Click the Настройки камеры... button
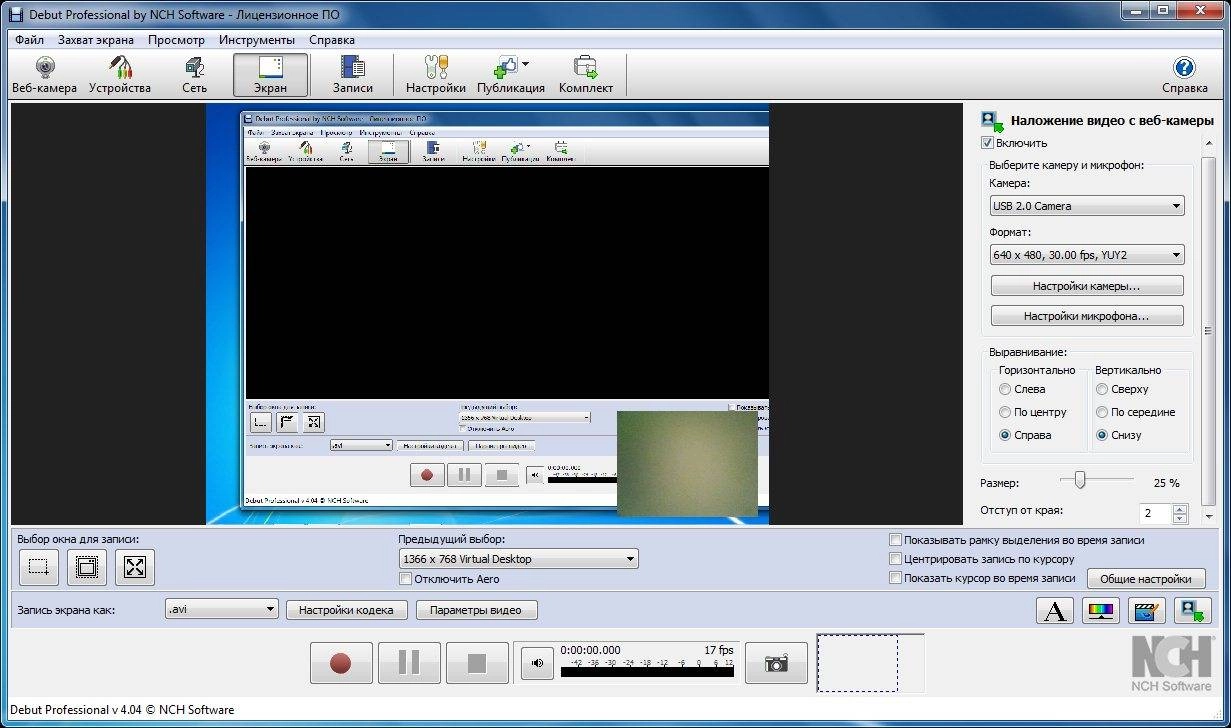Image resolution: width=1231 pixels, height=728 pixels. coord(1087,286)
